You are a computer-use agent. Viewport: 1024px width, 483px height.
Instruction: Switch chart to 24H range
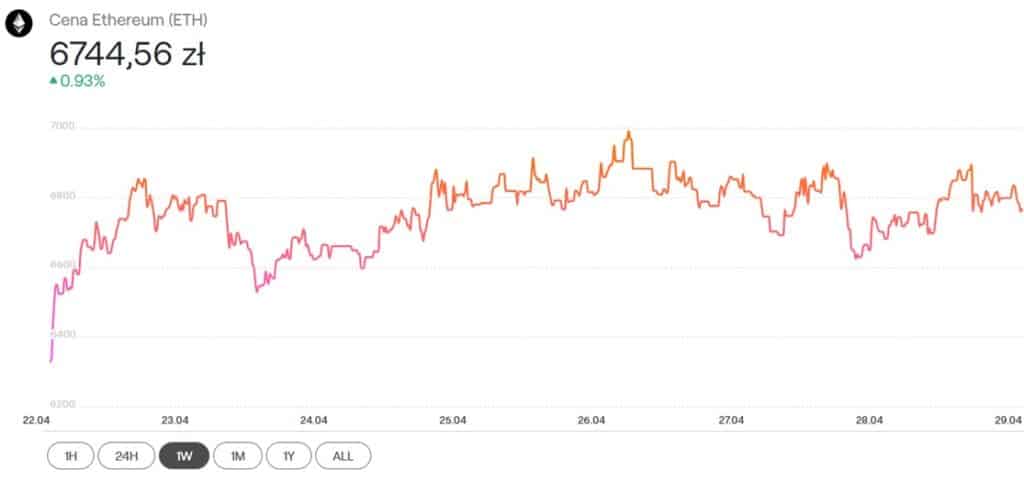tap(126, 456)
